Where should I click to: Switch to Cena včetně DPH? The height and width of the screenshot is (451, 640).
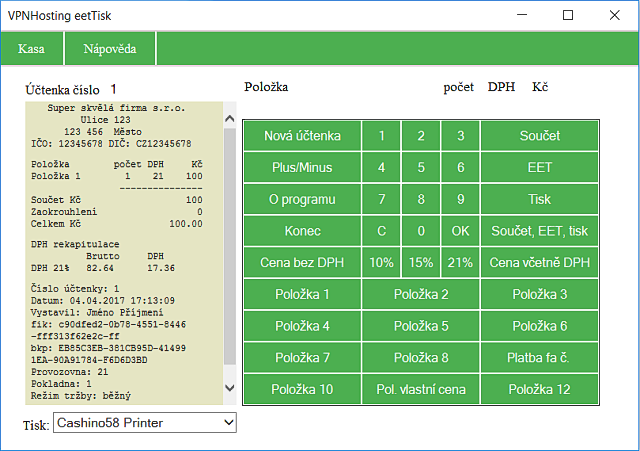pos(540,262)
